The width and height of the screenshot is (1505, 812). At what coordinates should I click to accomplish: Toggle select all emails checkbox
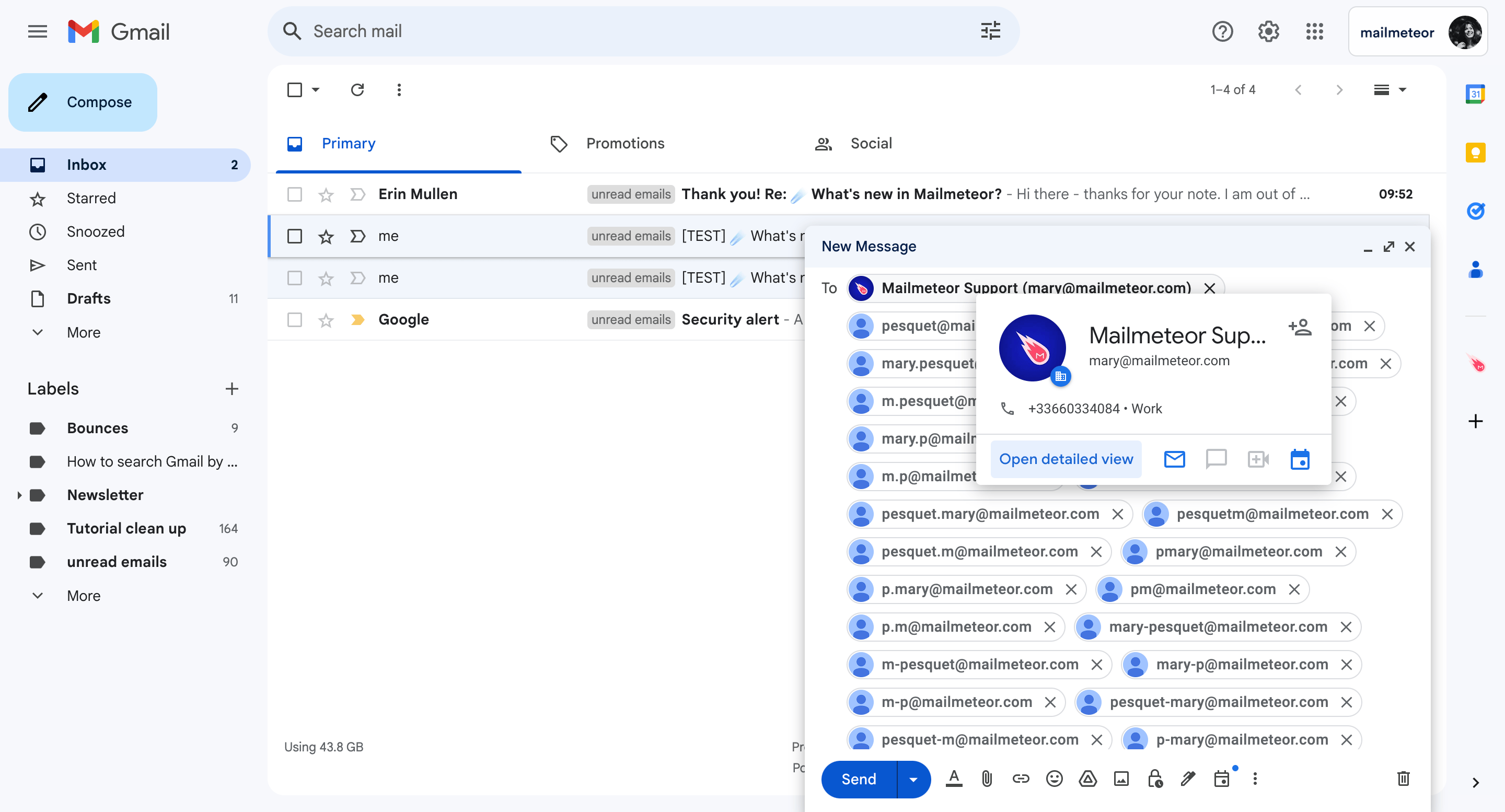click(x=294, y=90)
